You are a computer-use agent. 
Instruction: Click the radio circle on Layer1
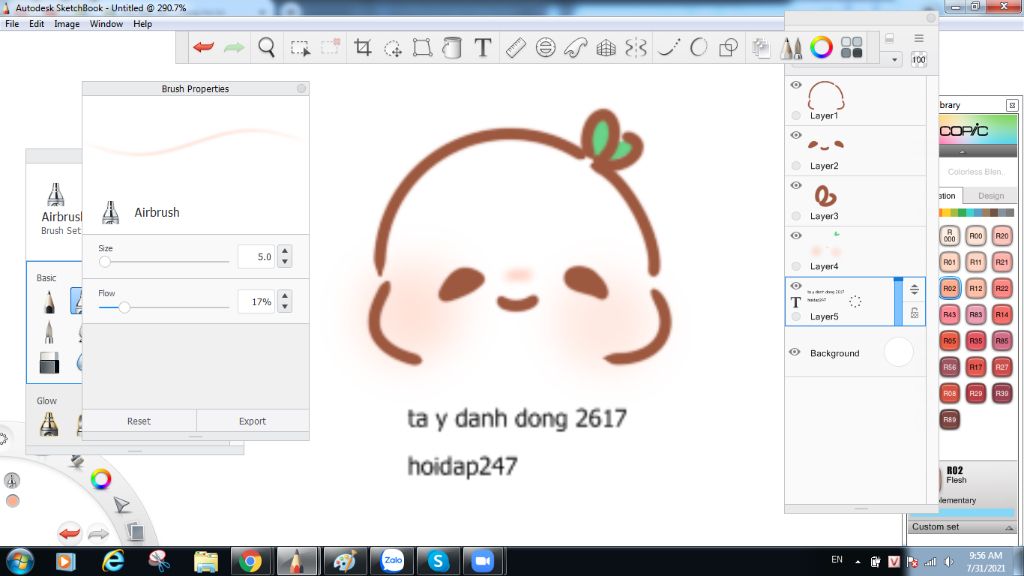click(x=795, y=116)
